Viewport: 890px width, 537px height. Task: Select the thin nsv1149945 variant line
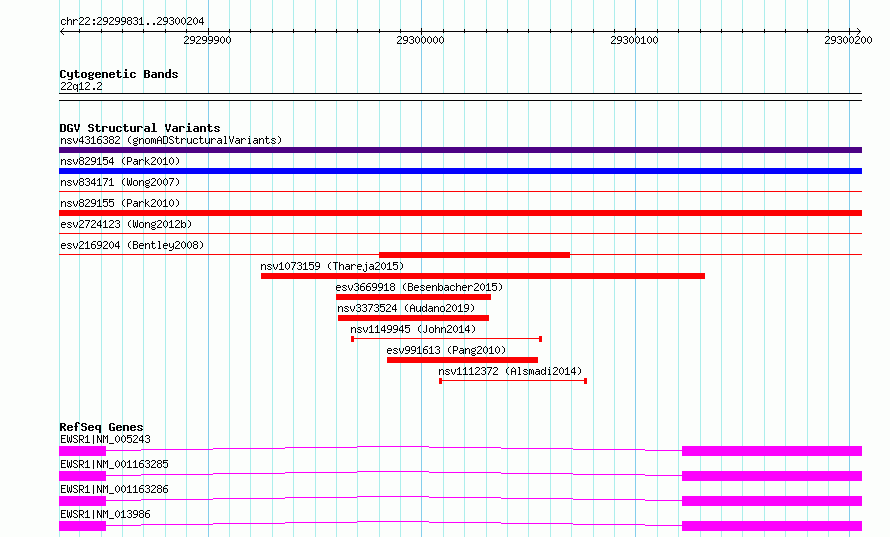(x=447, y=339)
